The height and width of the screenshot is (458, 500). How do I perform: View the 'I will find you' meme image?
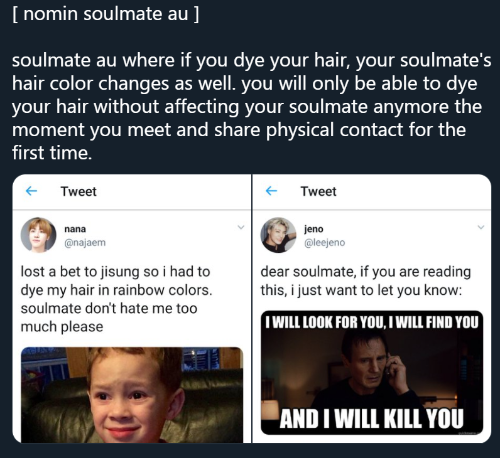372,373
